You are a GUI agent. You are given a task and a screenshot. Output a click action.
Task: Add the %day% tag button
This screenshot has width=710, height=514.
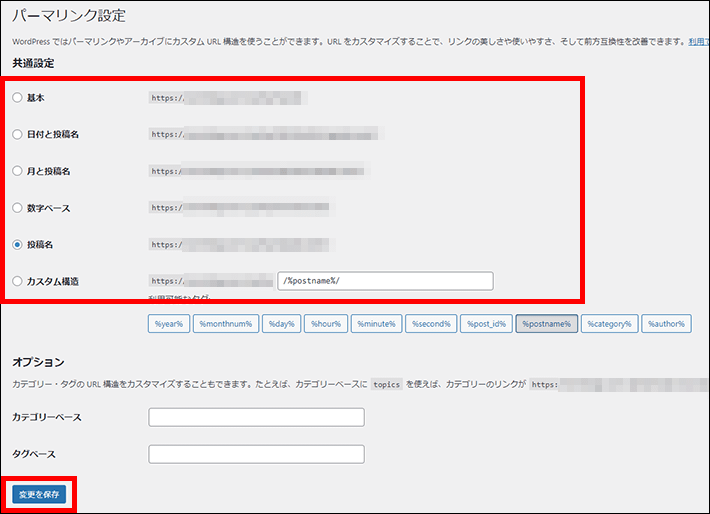pyautogui.click(x=282, y=324)
